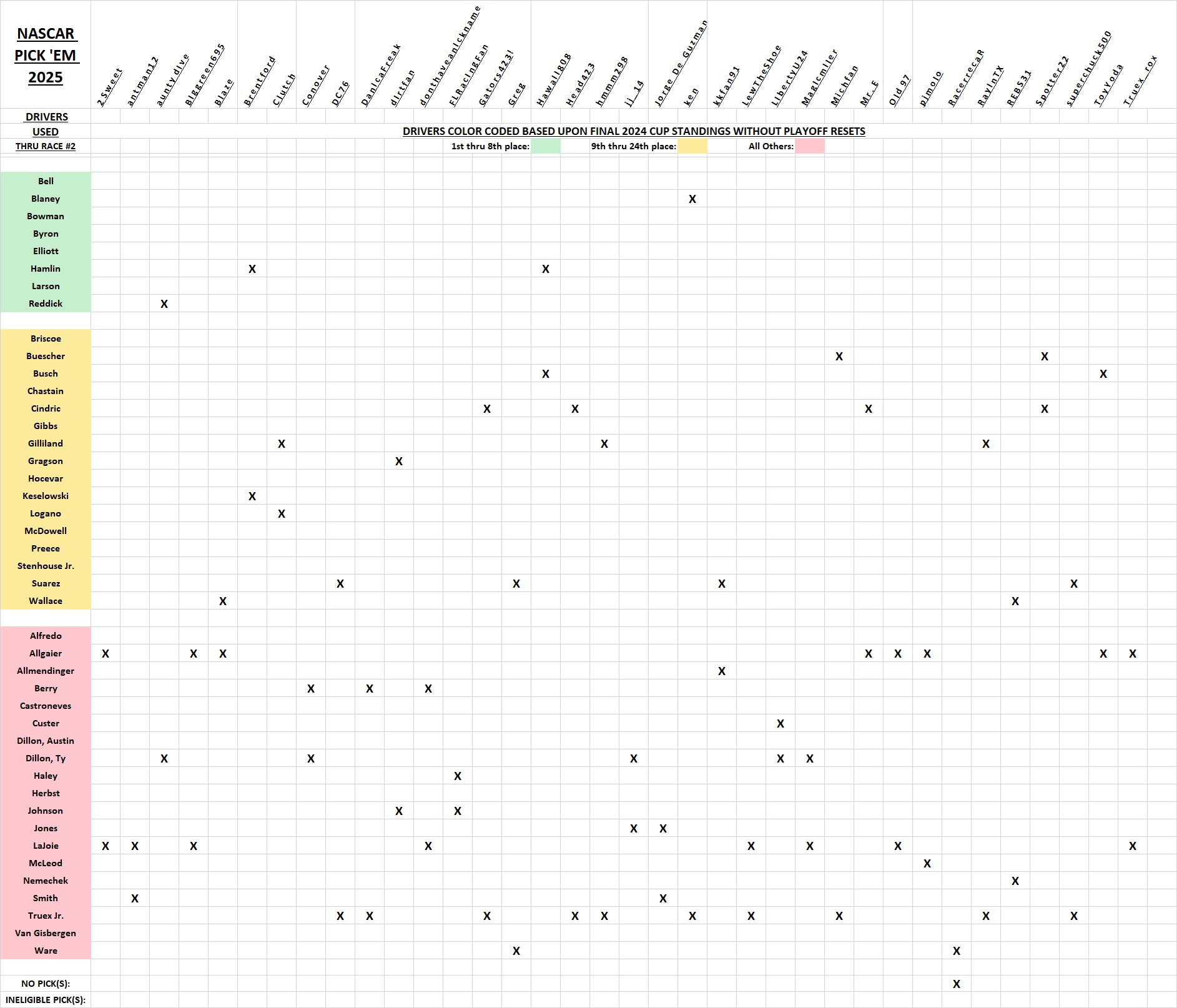Select the All Others legend text
The height and width of the screenshot is (1008, 1177).
[x=771, y=146]
